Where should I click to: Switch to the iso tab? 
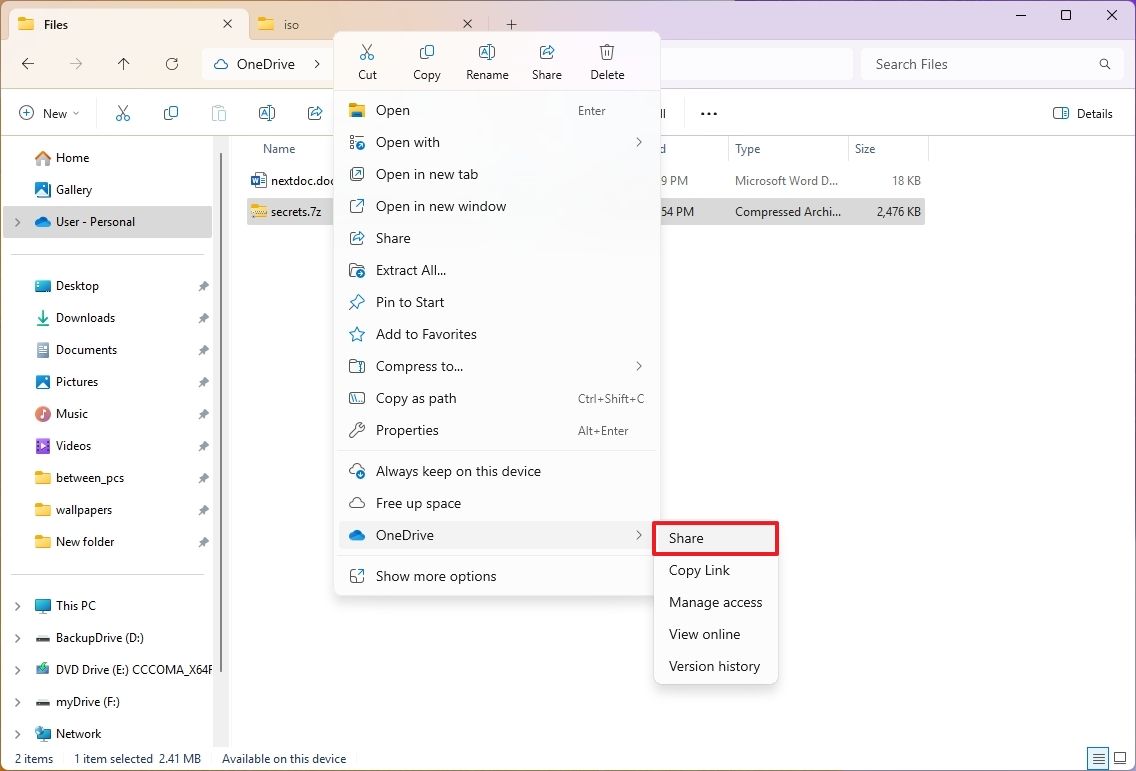(290, 23)
